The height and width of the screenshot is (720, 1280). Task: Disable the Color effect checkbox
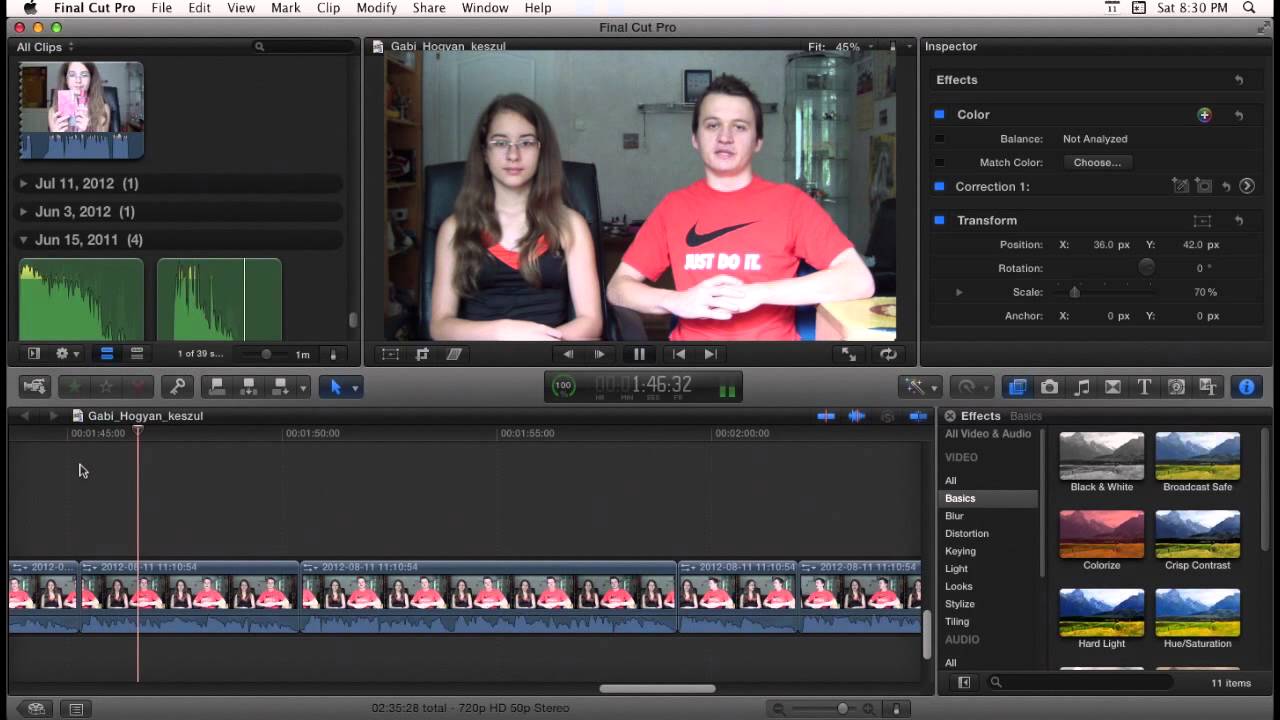point(939,115)
